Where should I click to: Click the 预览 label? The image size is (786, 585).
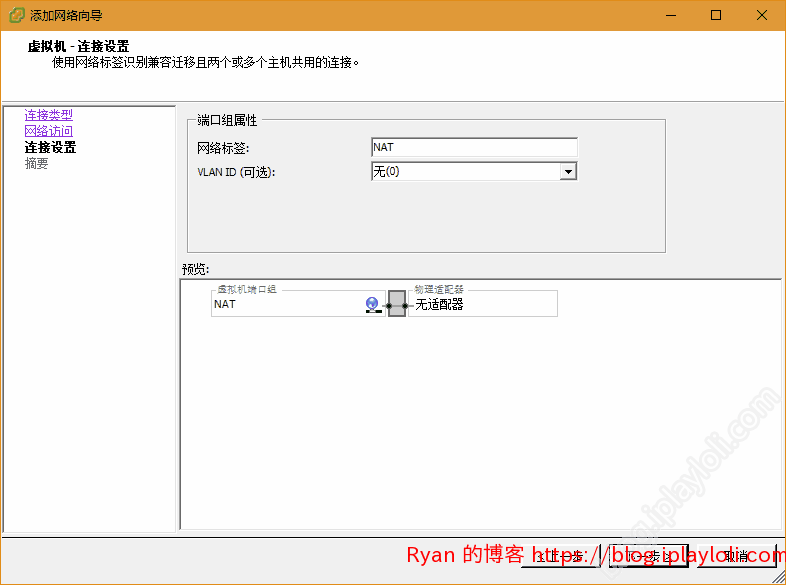click(195, 269)
